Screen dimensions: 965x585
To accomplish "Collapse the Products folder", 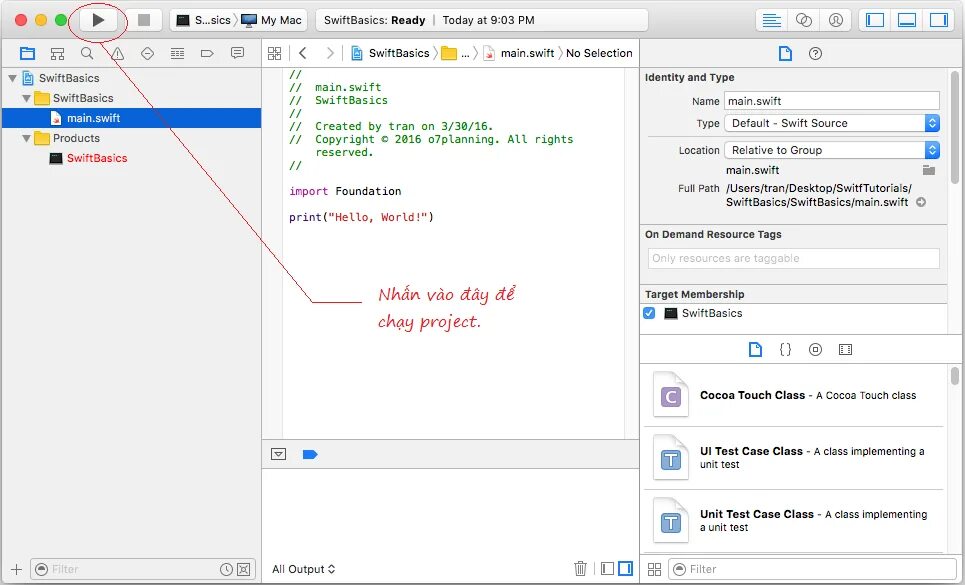I will point(26,138).
